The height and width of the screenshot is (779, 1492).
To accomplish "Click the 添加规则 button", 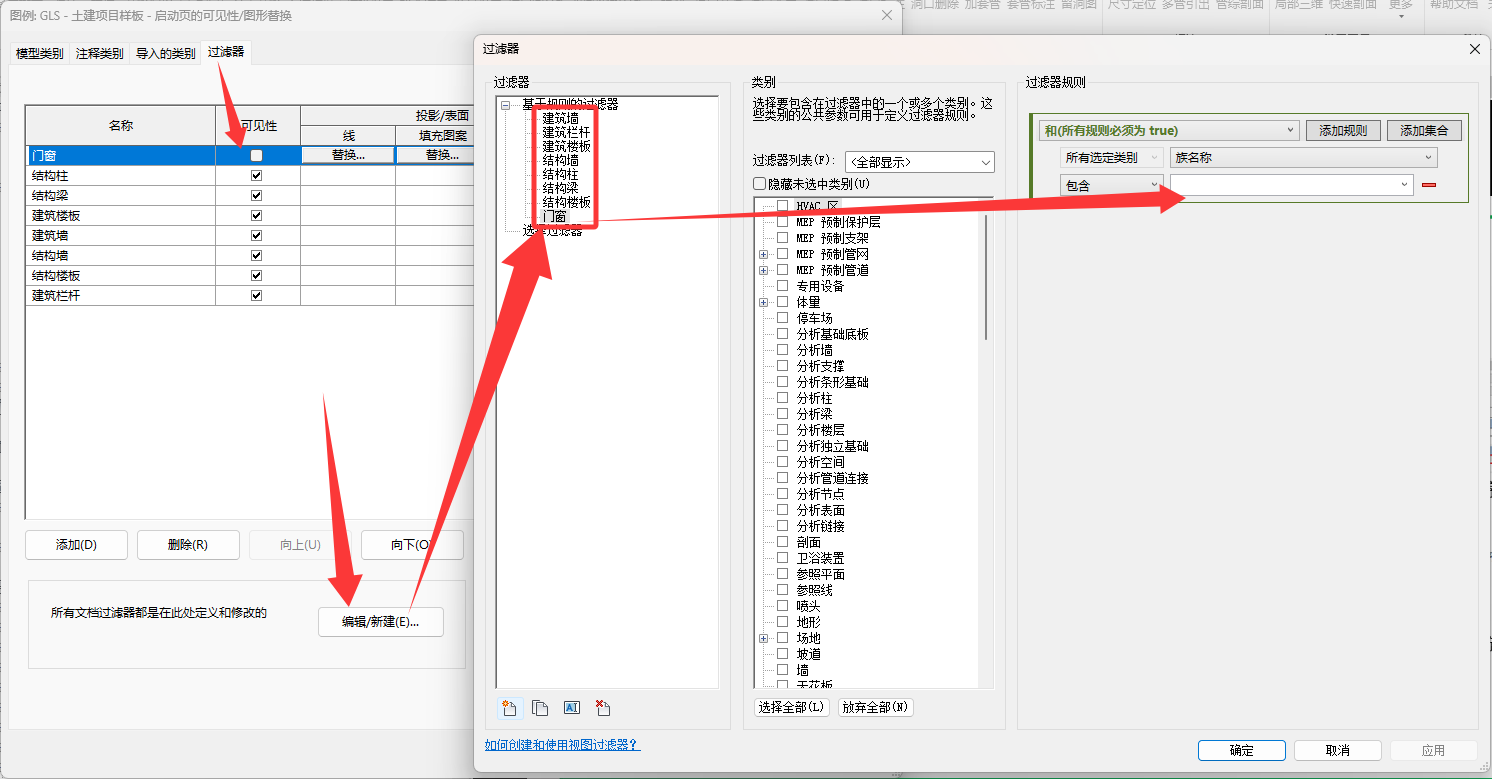I will 1343,130.
